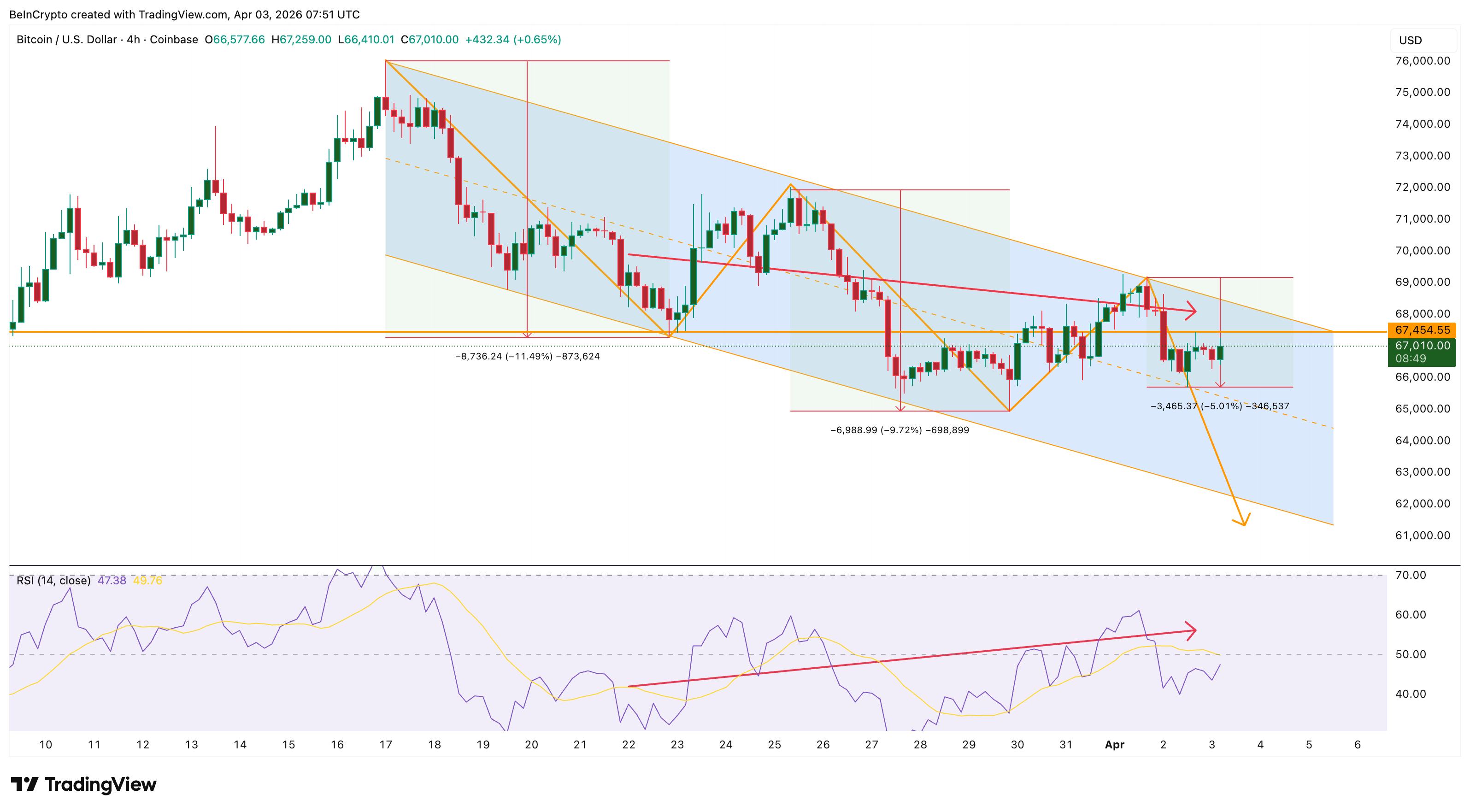The image size is (1470, 812).
Task: Click the 76,000.00 price axis label
Action: 1422,61
